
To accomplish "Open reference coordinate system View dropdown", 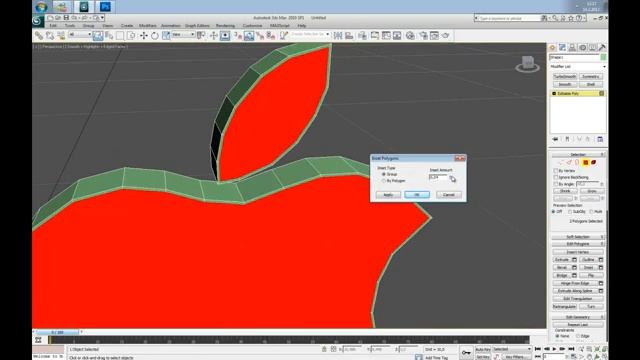I will (183, 35).
